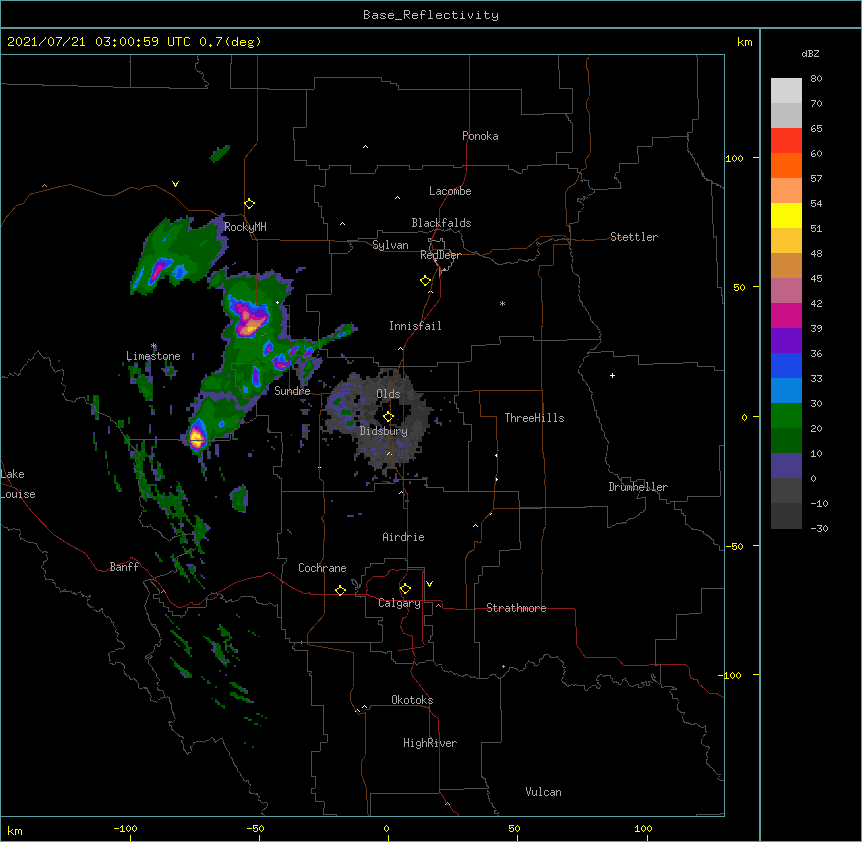Click the Strathmore label

[x=516, y=608]
